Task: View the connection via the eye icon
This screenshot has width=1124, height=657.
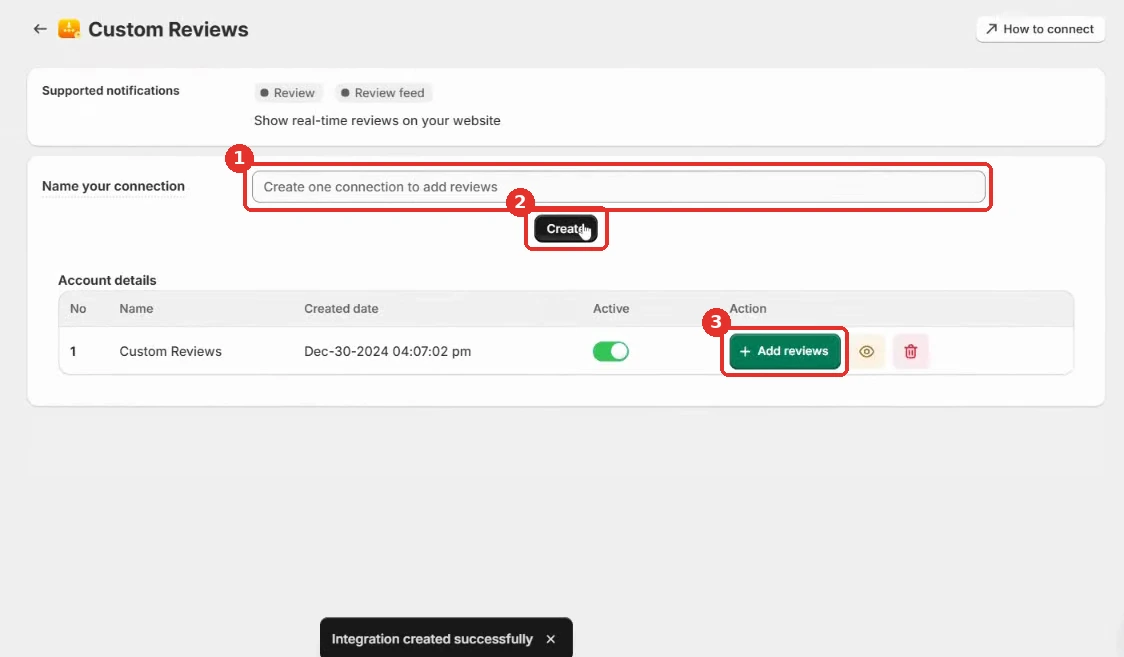Action: 867,352
